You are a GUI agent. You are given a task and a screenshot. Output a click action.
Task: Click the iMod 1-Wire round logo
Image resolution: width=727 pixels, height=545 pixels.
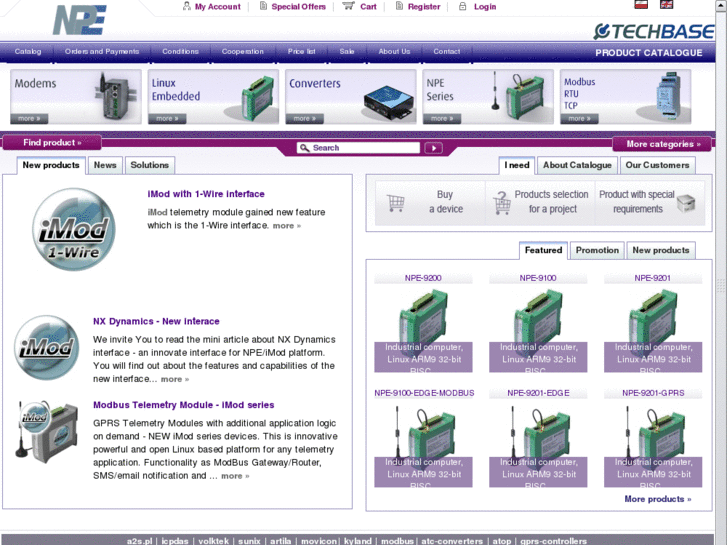[74, 230]
